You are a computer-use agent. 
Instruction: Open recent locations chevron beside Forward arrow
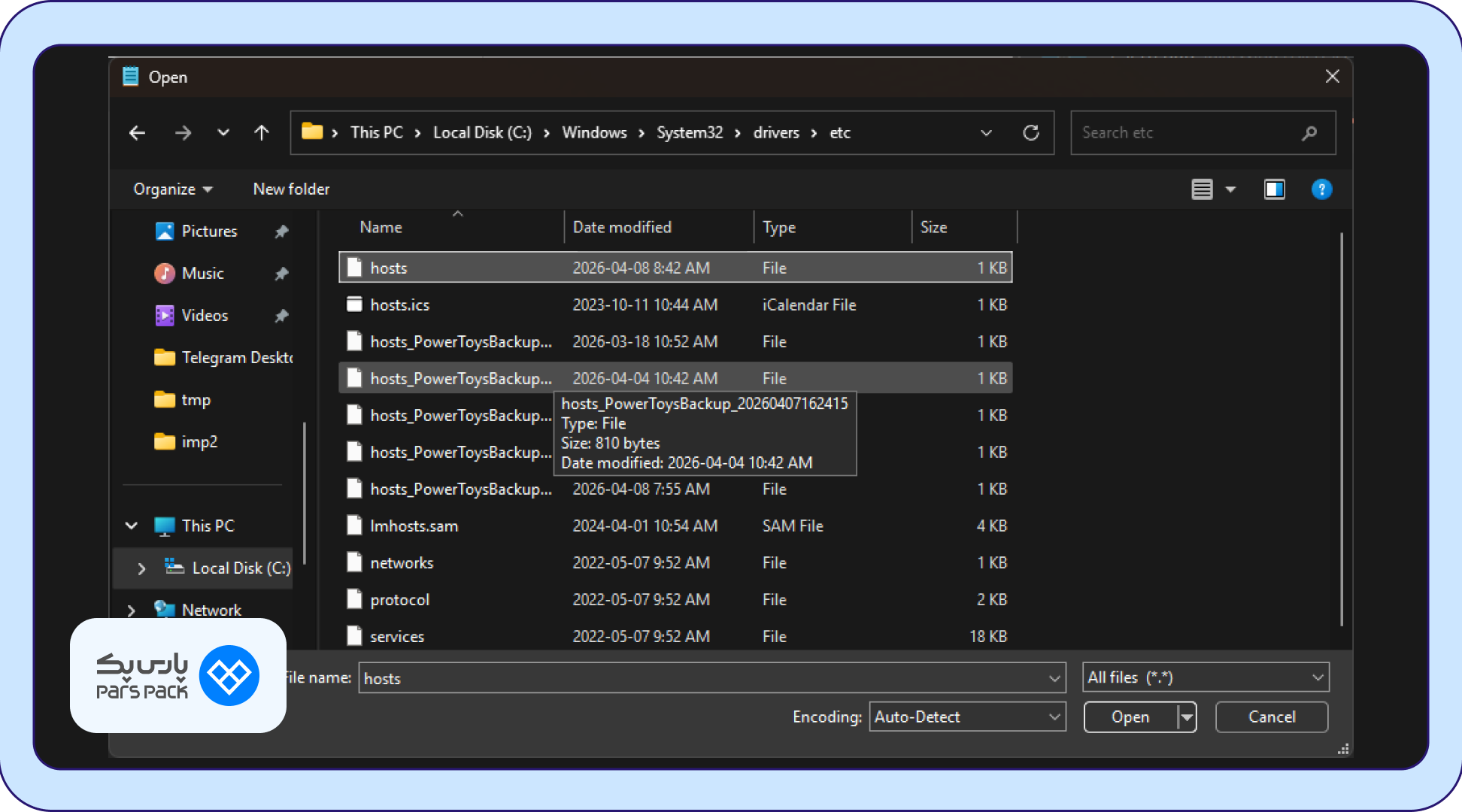[223, 133]
